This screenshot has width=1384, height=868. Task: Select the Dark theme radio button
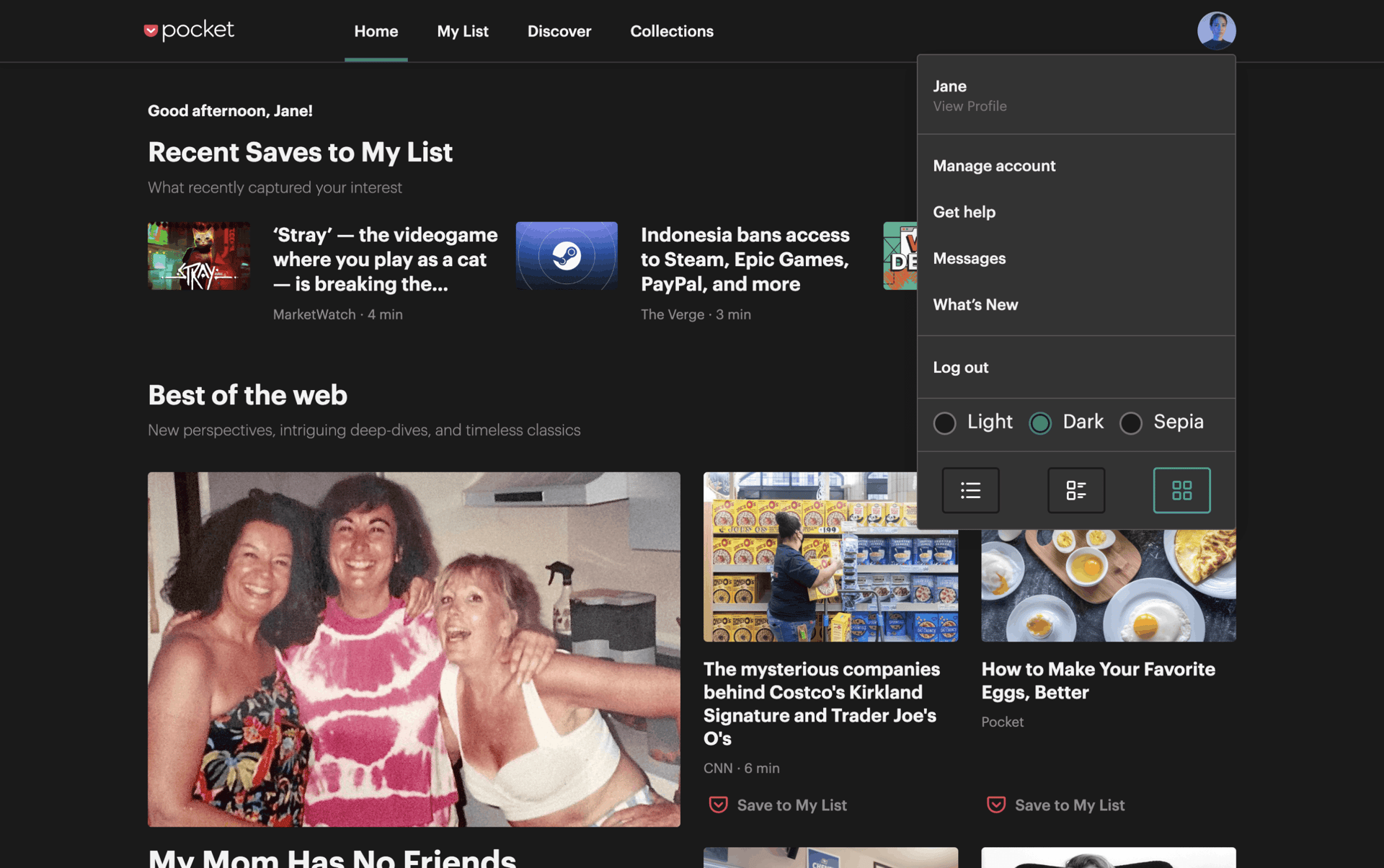[x=1039, y=422]
